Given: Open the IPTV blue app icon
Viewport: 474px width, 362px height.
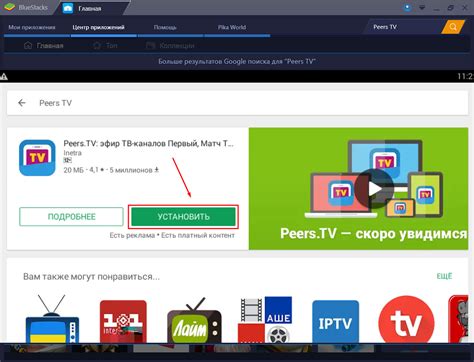Looking at the screenshot, I should click(x=336, y=321).
